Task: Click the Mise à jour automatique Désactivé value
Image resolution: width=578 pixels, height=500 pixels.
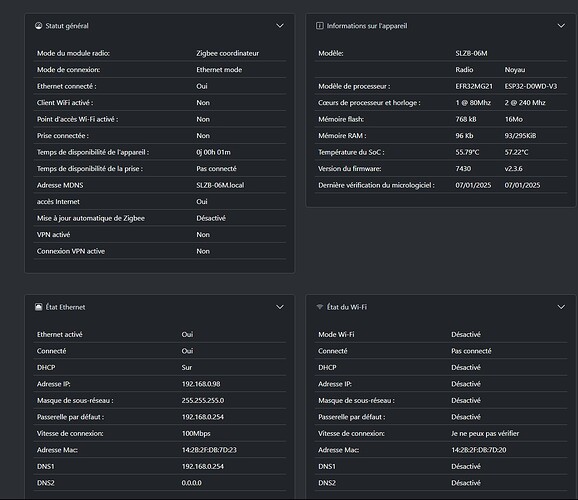Action: pyautogui.click(x=211, y=218)
